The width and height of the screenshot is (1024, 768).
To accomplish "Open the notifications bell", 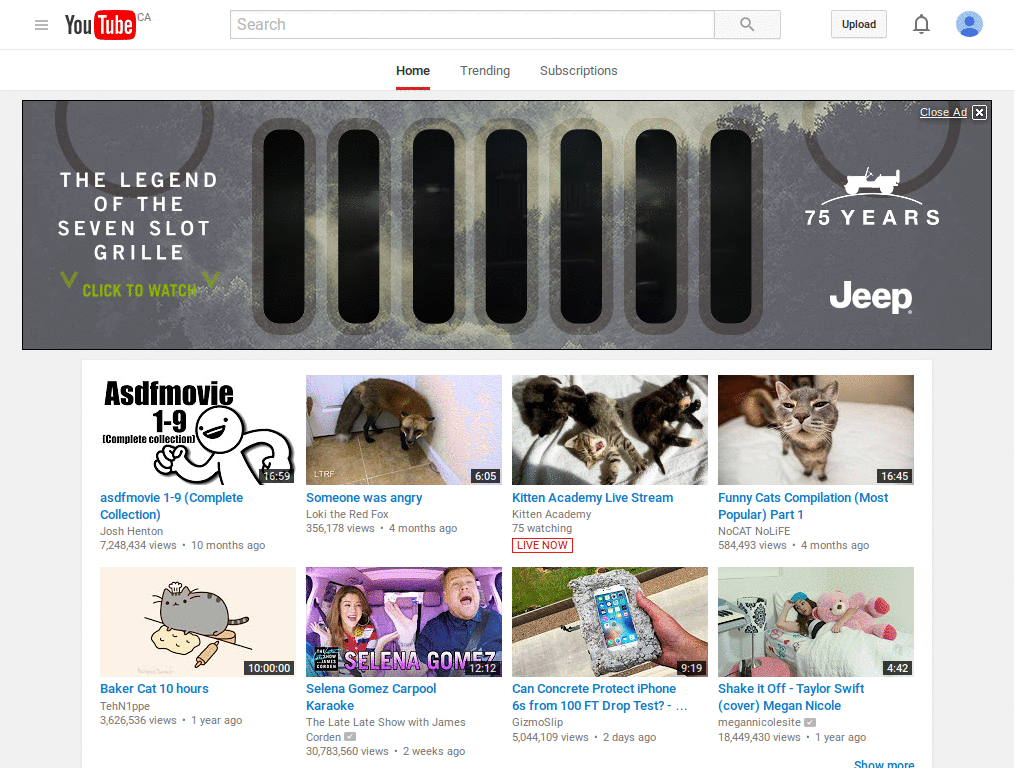I will pyautogui.click(x=921, y=25).
